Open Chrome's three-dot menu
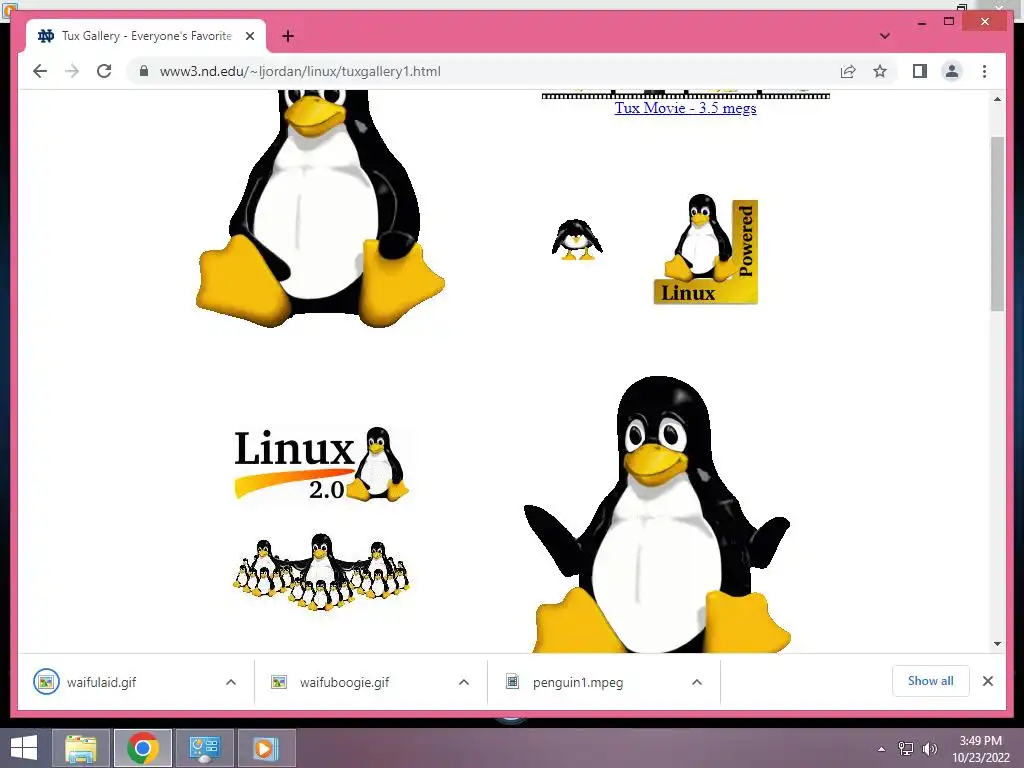Viewport: 1024px width, 768px height. tap(984, 71)
